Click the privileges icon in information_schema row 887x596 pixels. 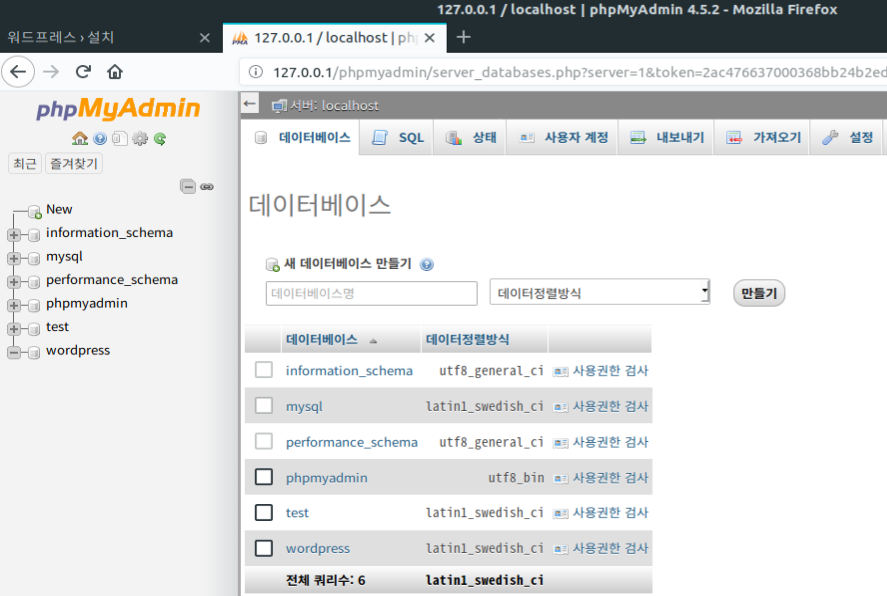(x=561, y=372)
